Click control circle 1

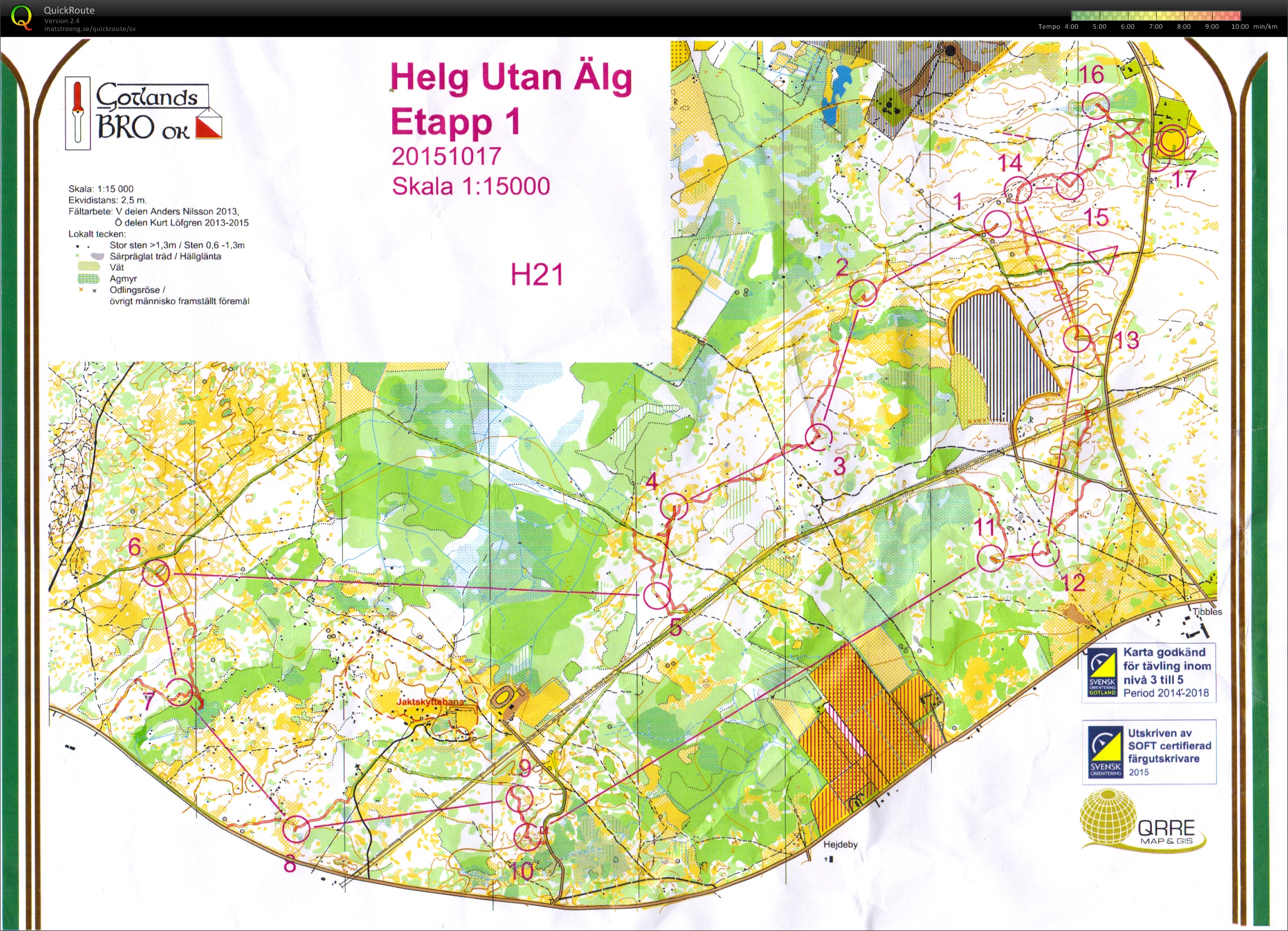[x=997, y=223]
